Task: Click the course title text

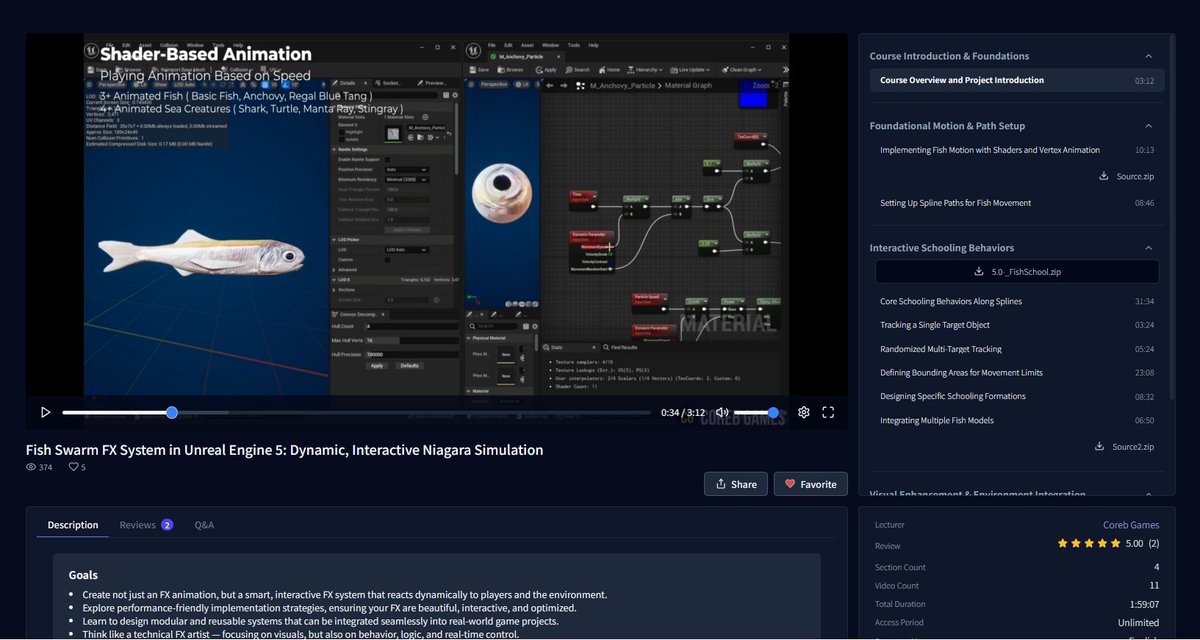Action: (285, 450)
